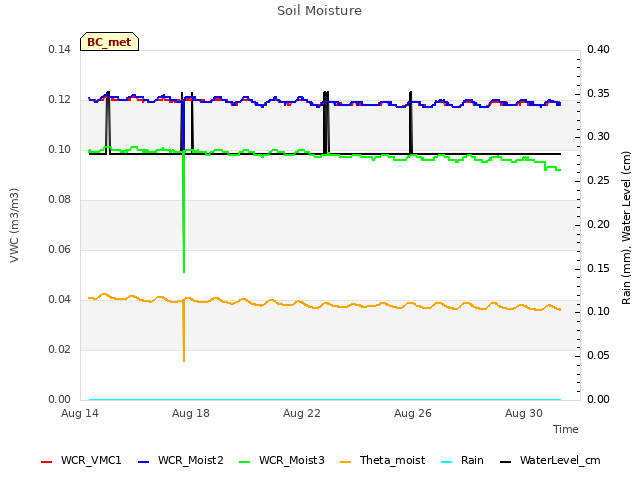Viewport: 640px width, 480px height.
Task: Click the green WCR_Moist3 legend swatch
Action: click(x=244, y=462)
